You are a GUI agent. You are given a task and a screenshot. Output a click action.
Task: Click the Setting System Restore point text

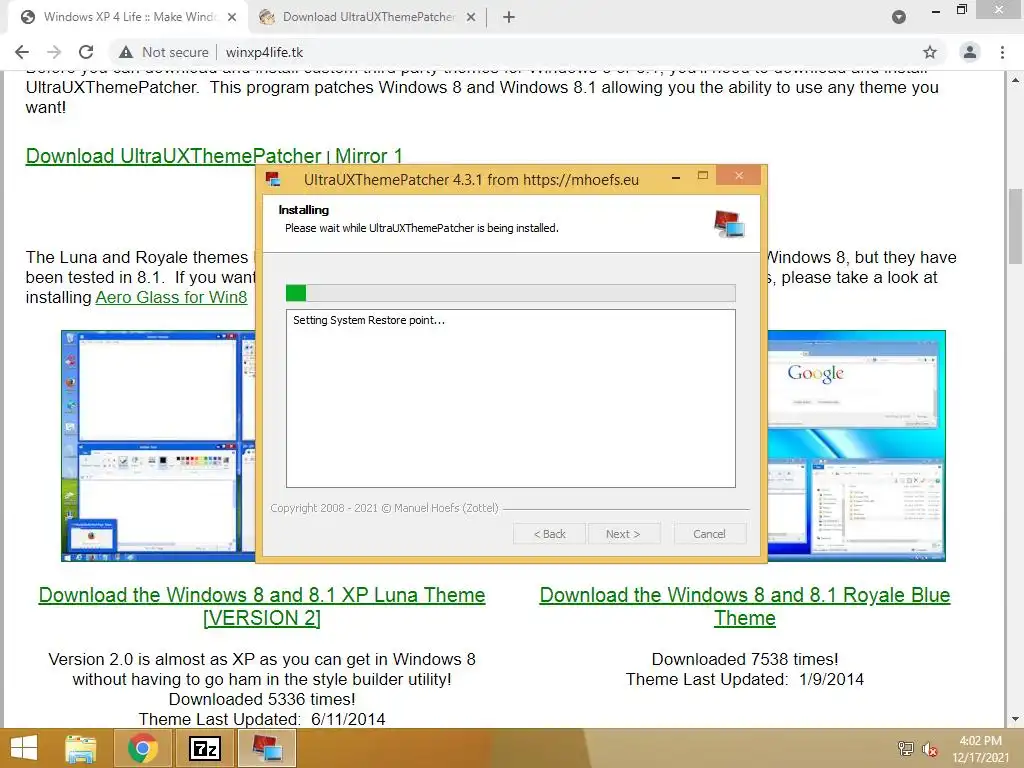(x=369, y=320)
